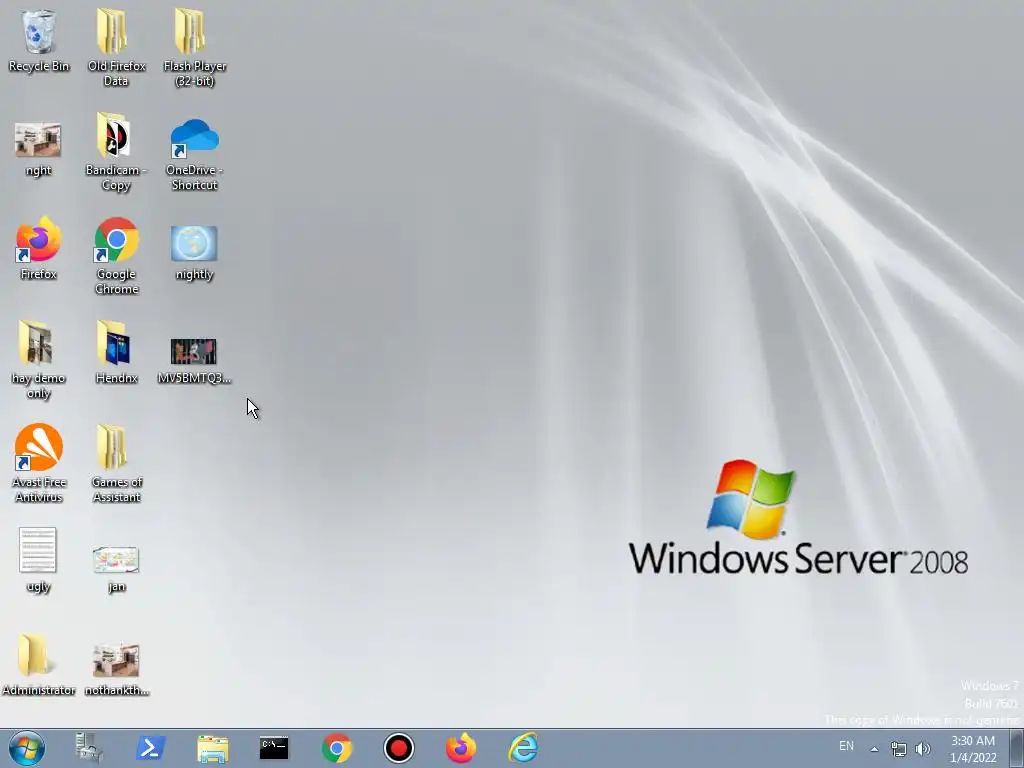The width and height of the screenshot is (1024, 768).
Task: Open the network status tray icon
Action: (x=899, y=749)
